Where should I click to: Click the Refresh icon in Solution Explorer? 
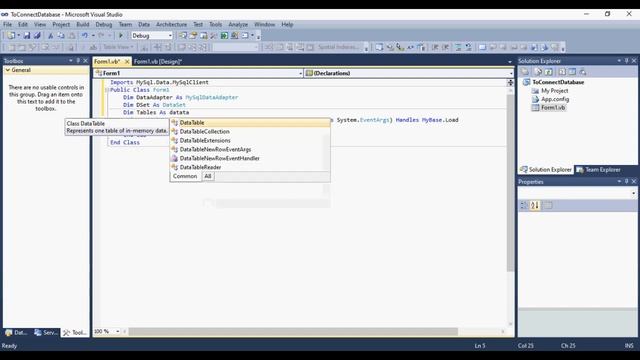(548, 72)
